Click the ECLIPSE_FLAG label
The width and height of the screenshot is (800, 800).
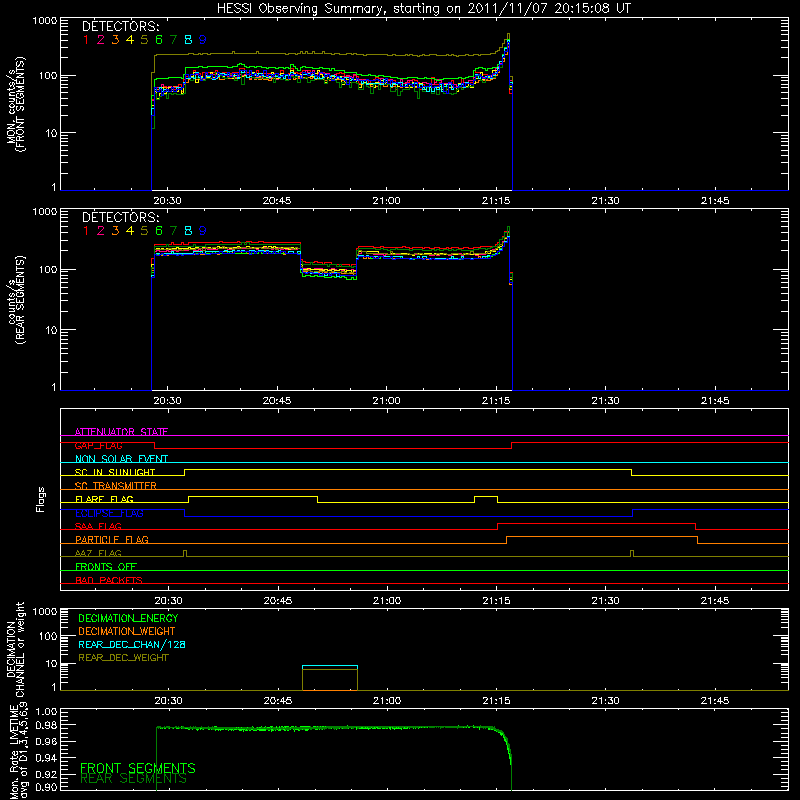point(109,513)
